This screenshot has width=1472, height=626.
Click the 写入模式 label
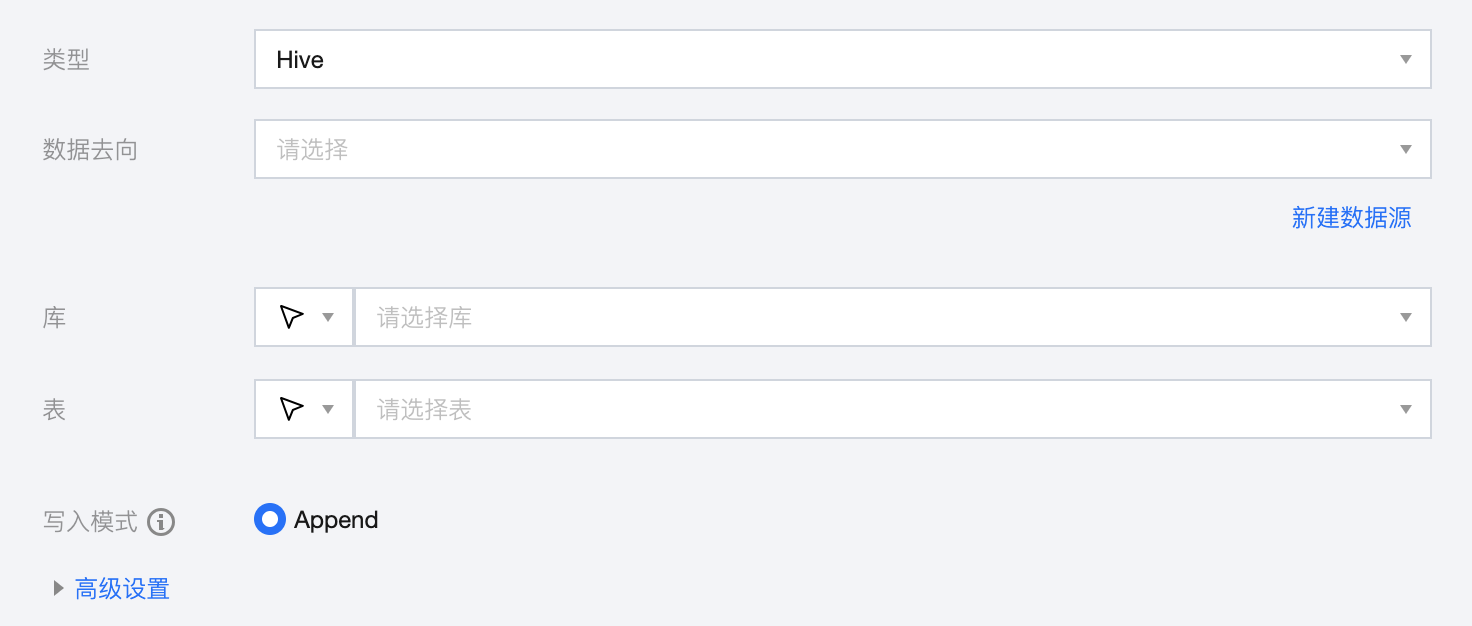click(x=90, y=522)
